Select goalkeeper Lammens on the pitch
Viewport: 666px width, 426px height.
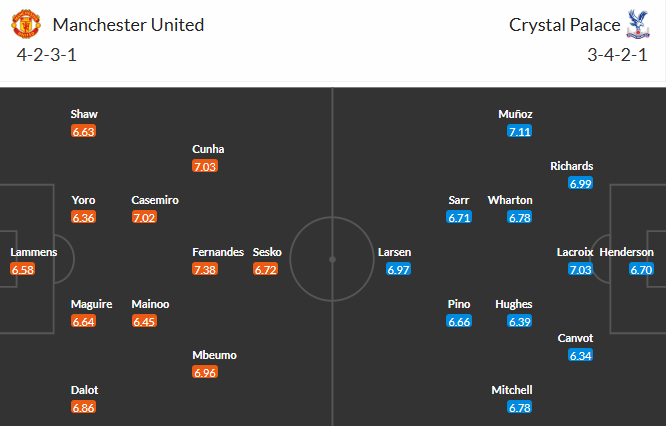click(33, 252)
